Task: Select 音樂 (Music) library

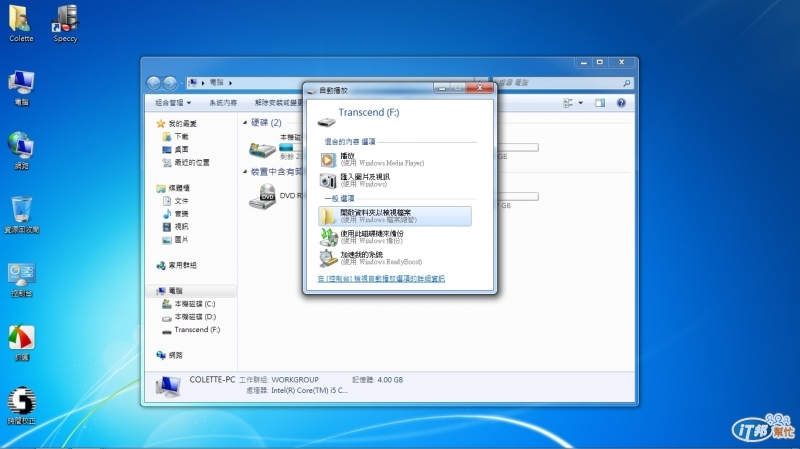Action: [175, 214]
